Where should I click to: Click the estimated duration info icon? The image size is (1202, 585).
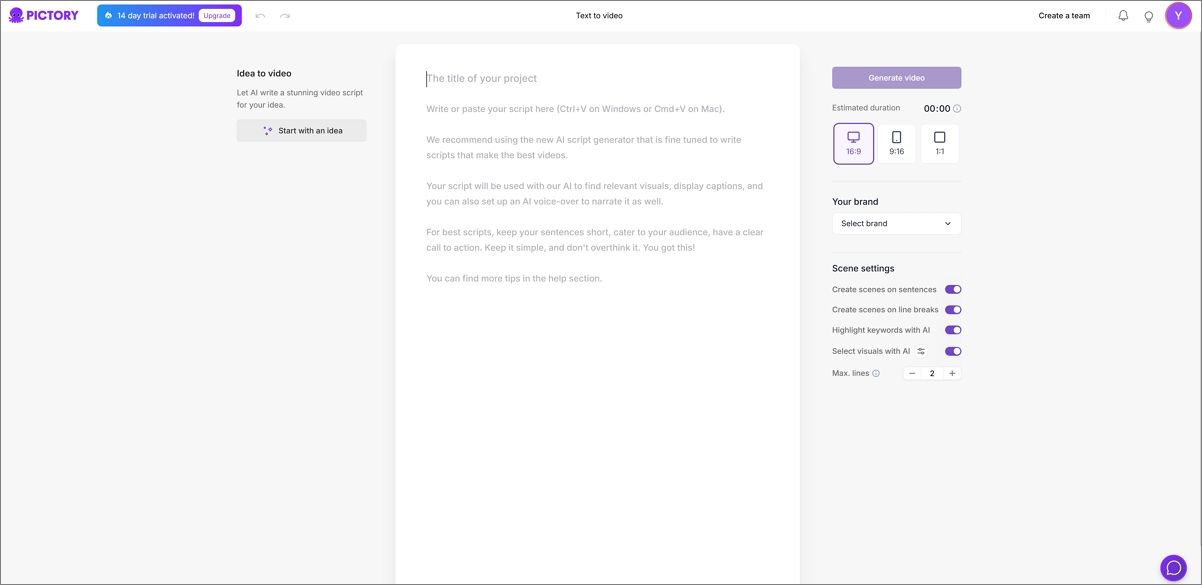click(957, 109)
